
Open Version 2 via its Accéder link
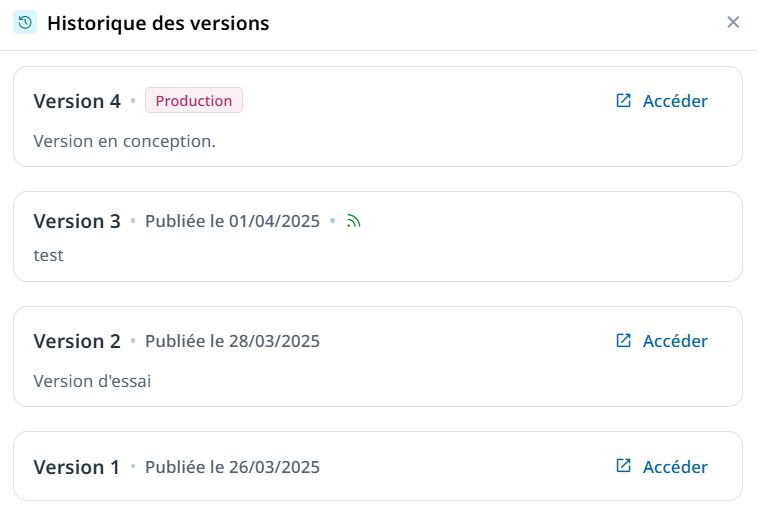[675, 341]
